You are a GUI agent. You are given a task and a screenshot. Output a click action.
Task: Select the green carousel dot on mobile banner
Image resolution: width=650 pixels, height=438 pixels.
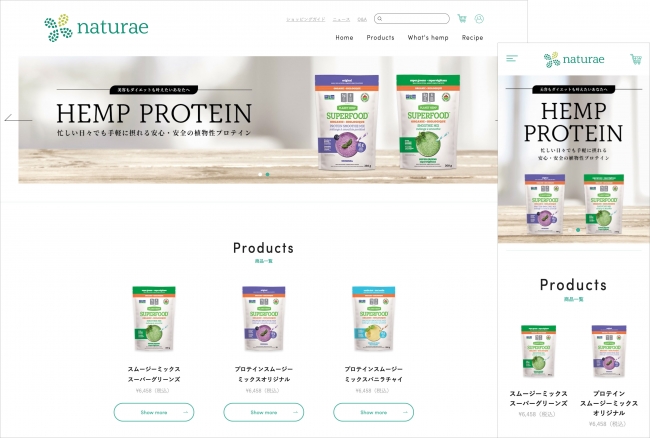(x=578, y=230)
